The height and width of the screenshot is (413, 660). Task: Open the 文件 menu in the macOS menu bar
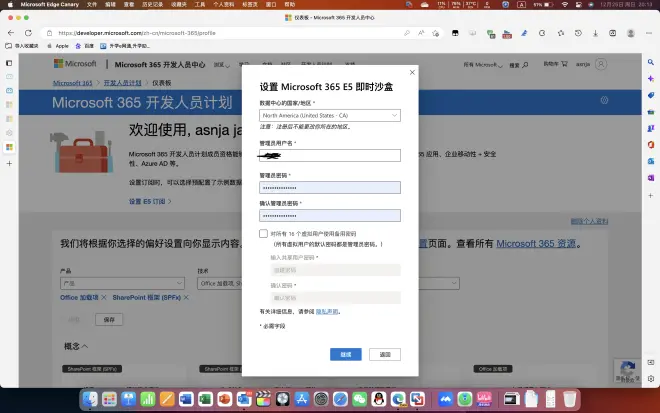[91, 5]
